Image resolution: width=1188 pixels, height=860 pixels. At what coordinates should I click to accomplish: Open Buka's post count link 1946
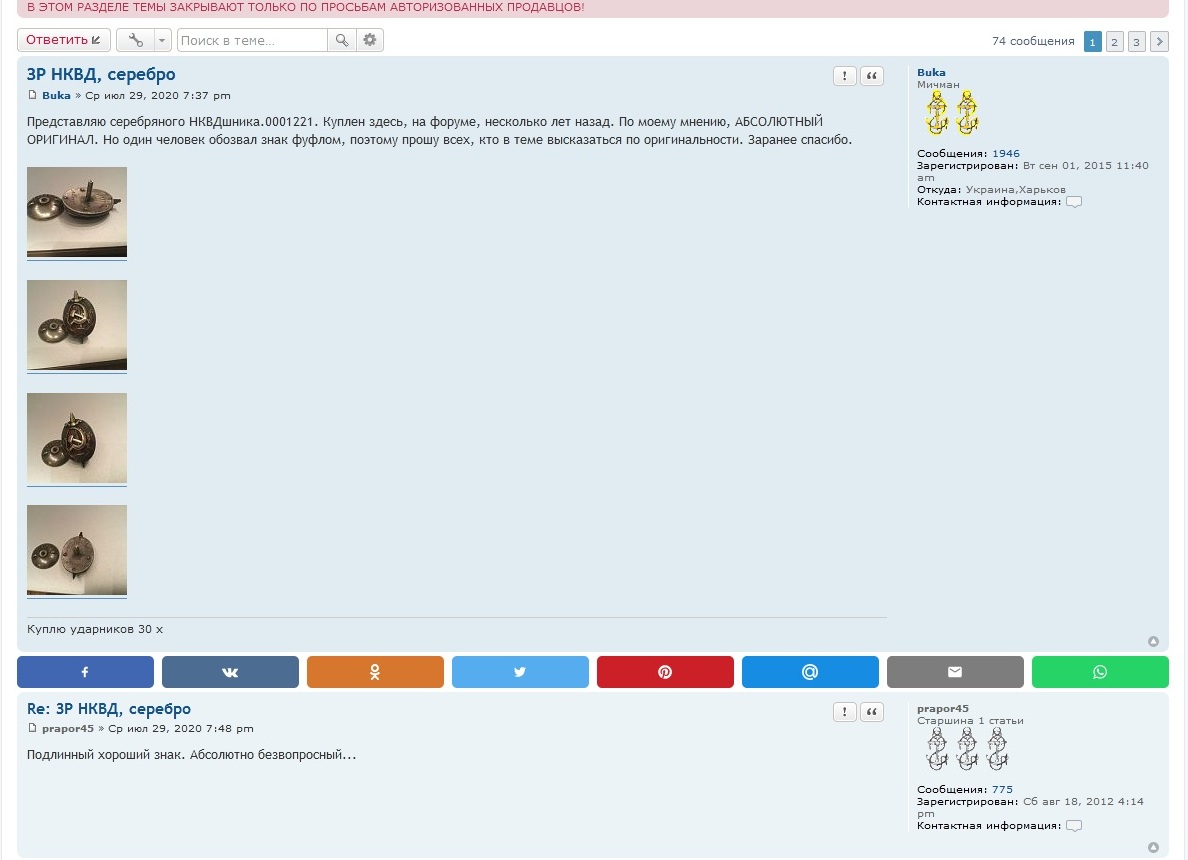[x=1006, y=154]
